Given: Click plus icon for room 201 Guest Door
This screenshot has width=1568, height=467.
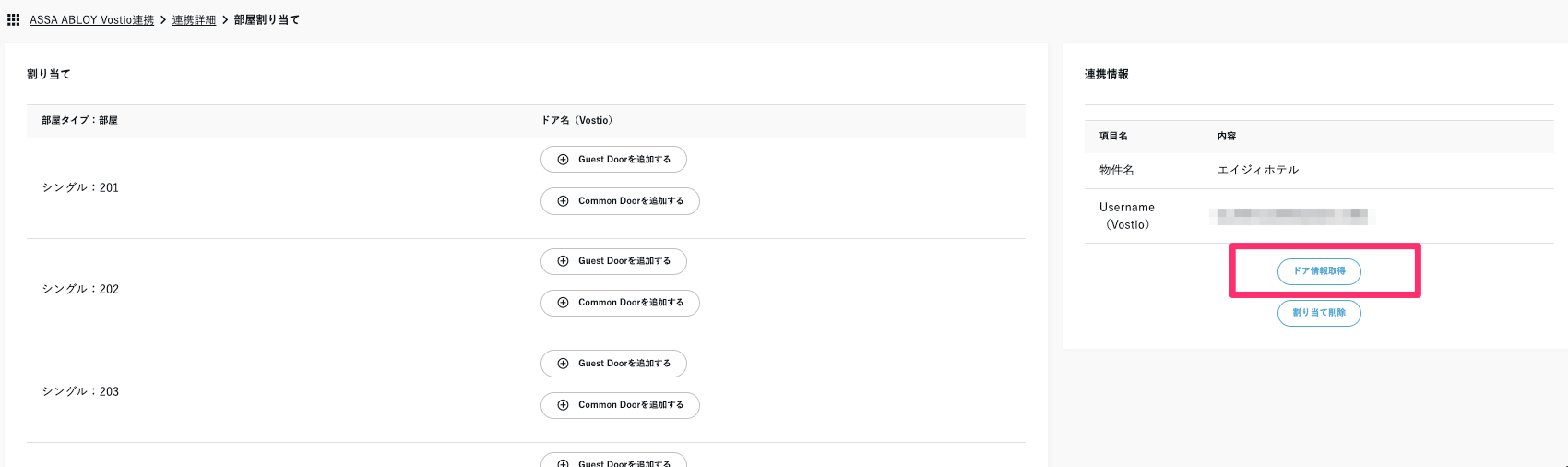Looking at the screenshot, I should 563,160.
